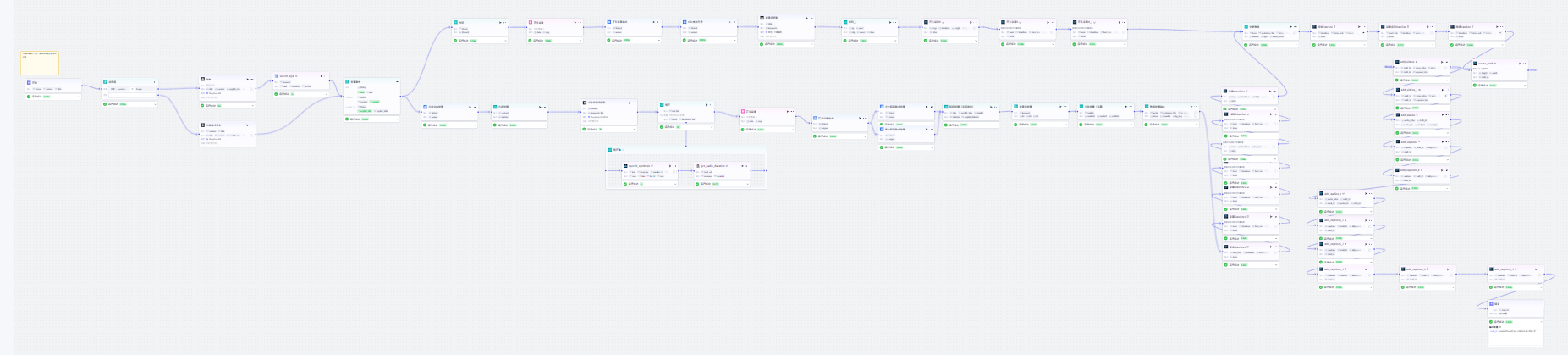The image size is (1568, 355).
Task: Expand the End node run result chevron
Action: click(x=1540, y=322)
